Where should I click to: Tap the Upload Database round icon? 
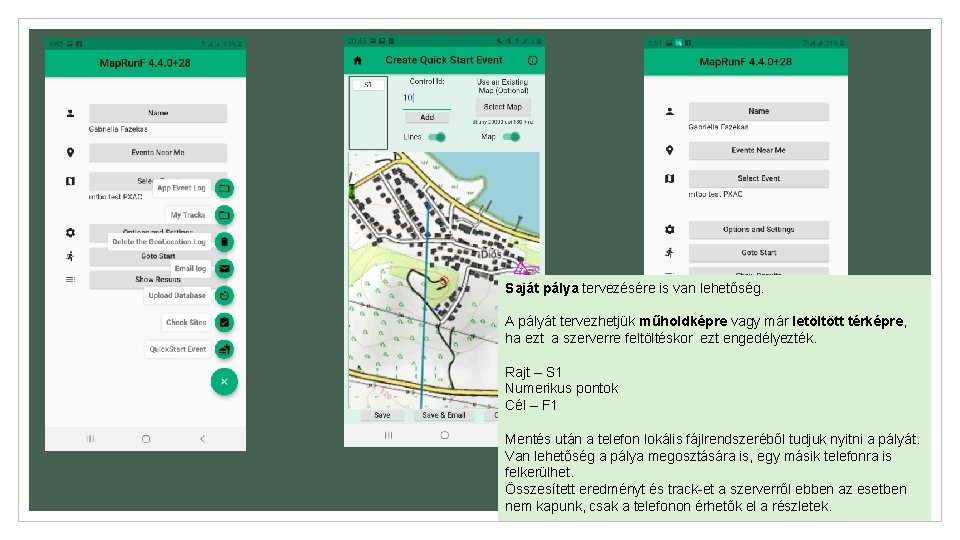[x=224, y=296]
